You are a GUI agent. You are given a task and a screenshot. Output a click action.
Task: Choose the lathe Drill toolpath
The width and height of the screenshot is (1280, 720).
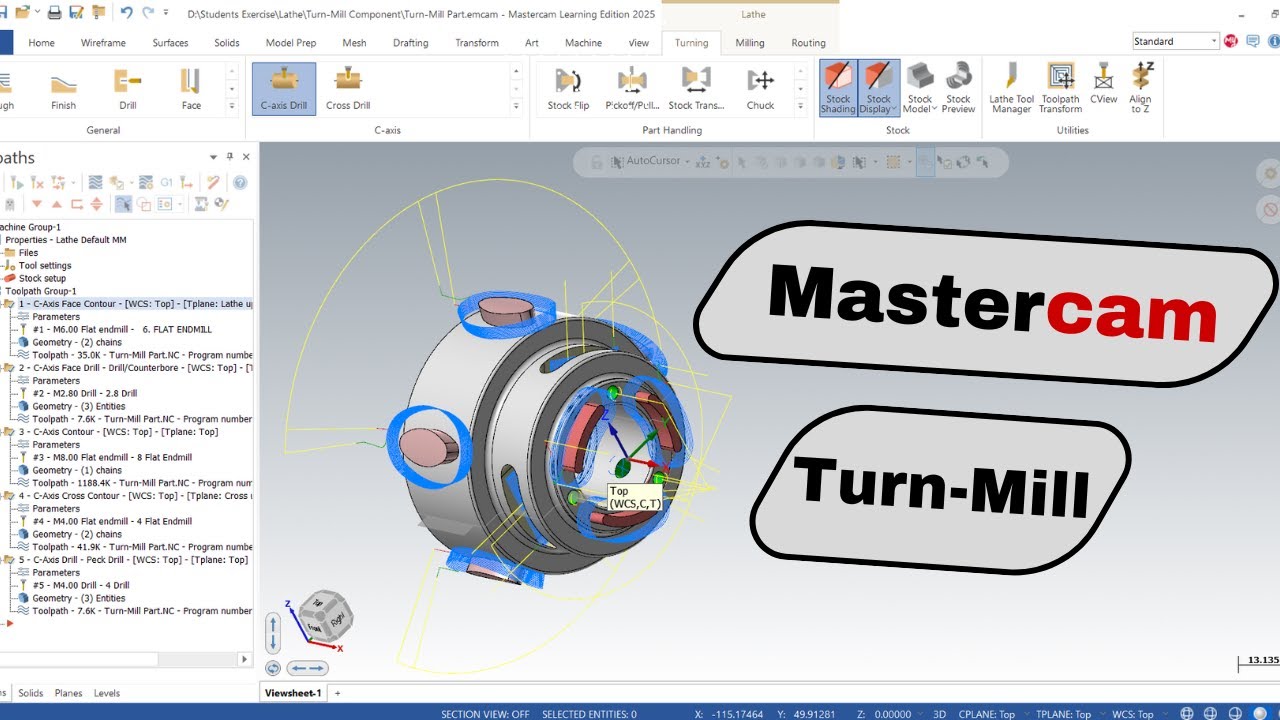(x=128, y=88)
